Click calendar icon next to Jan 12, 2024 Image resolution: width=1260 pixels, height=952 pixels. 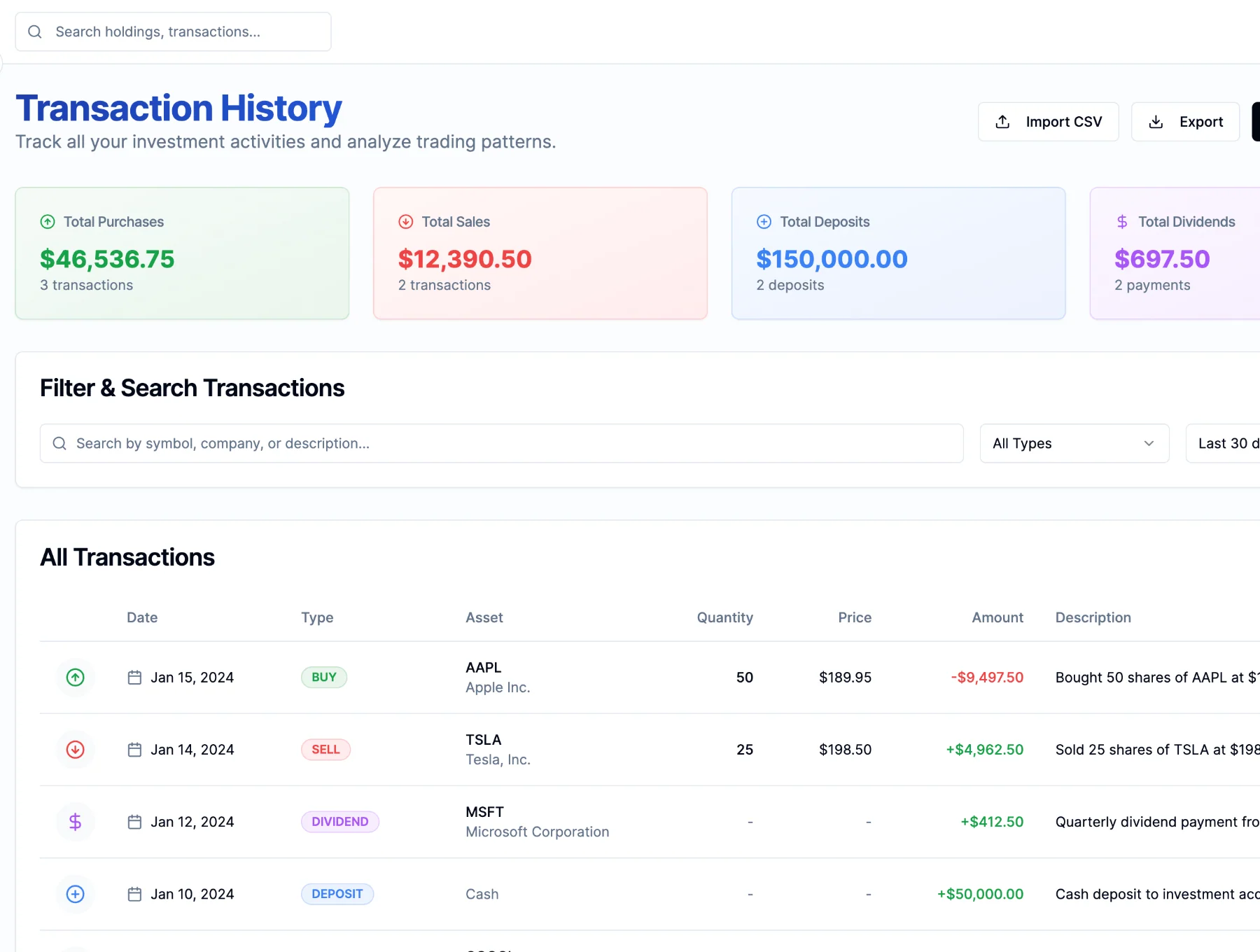[x=134, y=821]
